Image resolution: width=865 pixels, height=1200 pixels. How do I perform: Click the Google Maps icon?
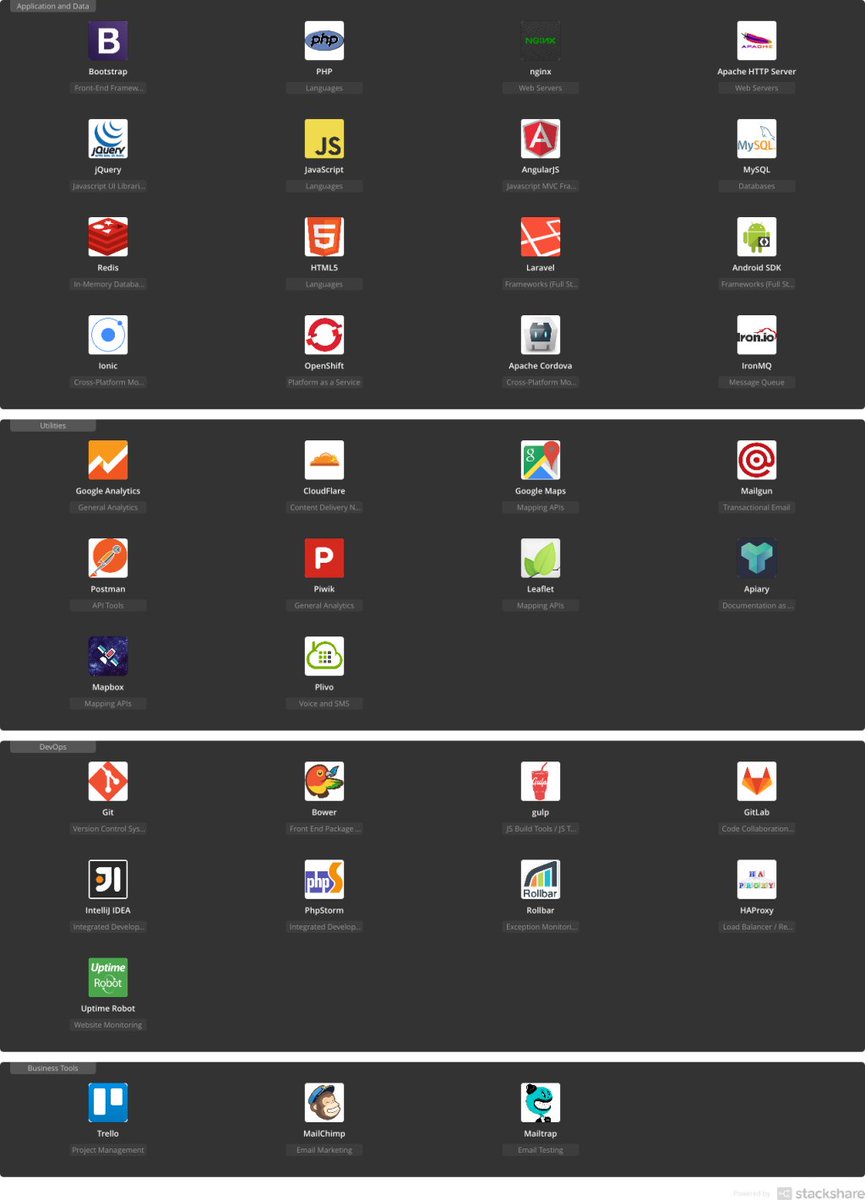tap(541, 460)
